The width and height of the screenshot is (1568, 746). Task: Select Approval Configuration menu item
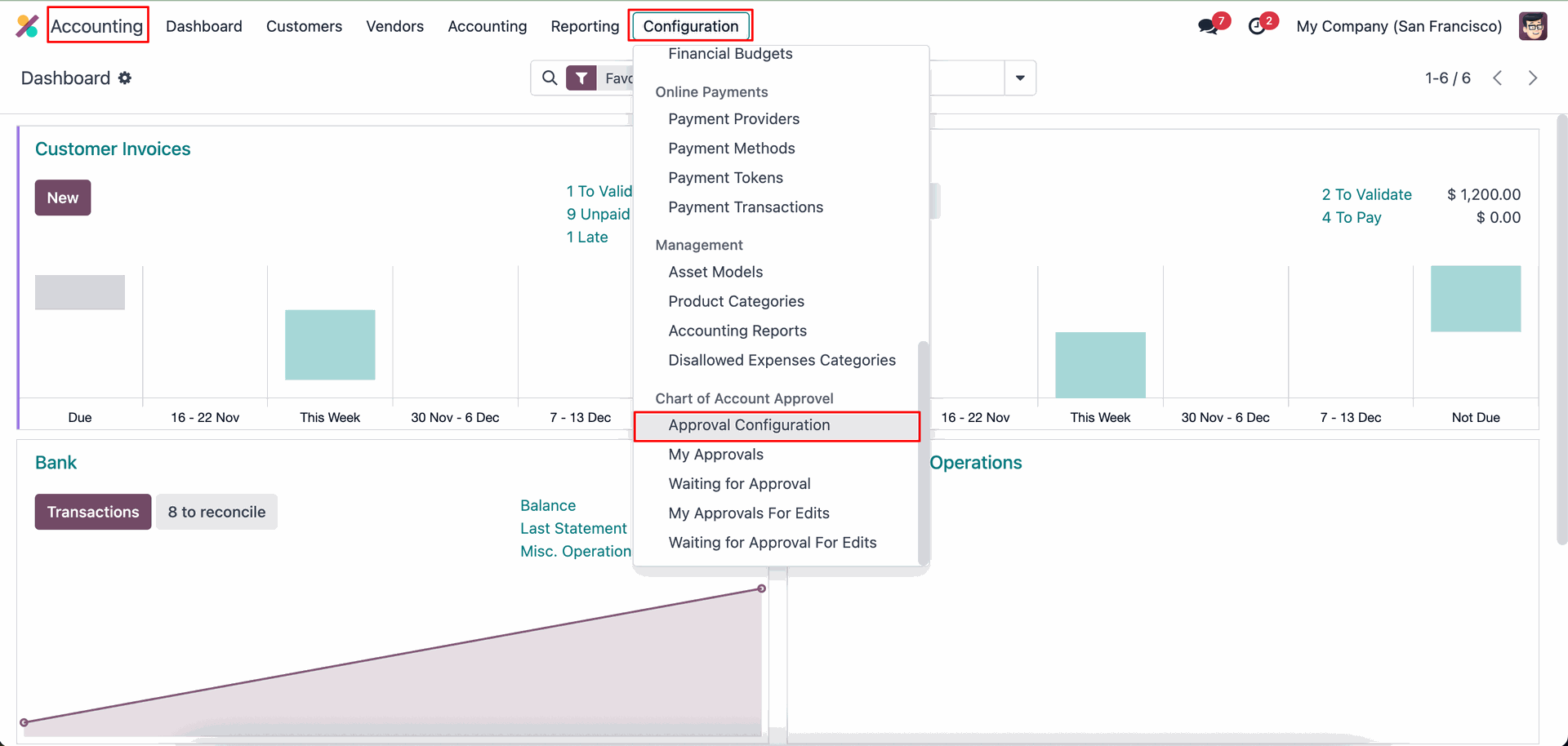click(748, 425)
